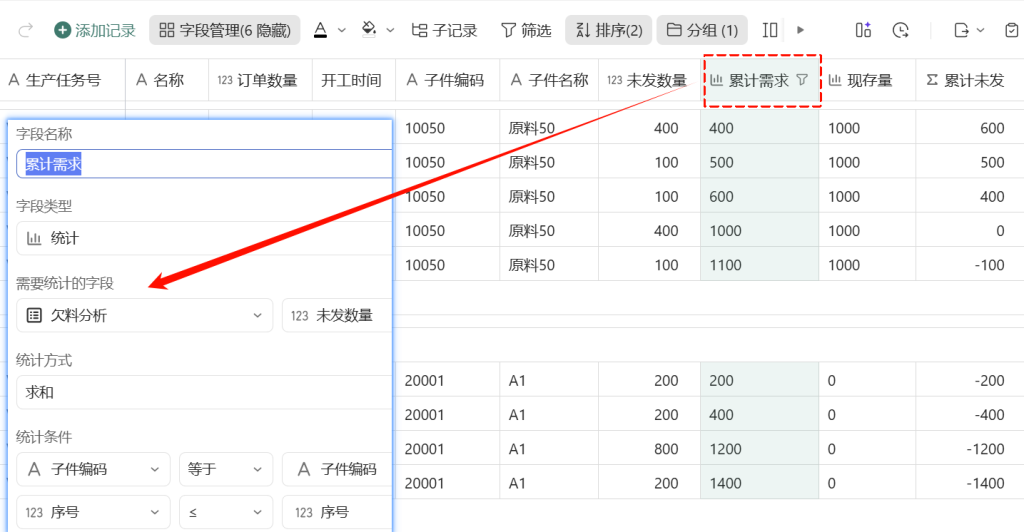Click the clipboard check icon

click(x=1011, y=30)
